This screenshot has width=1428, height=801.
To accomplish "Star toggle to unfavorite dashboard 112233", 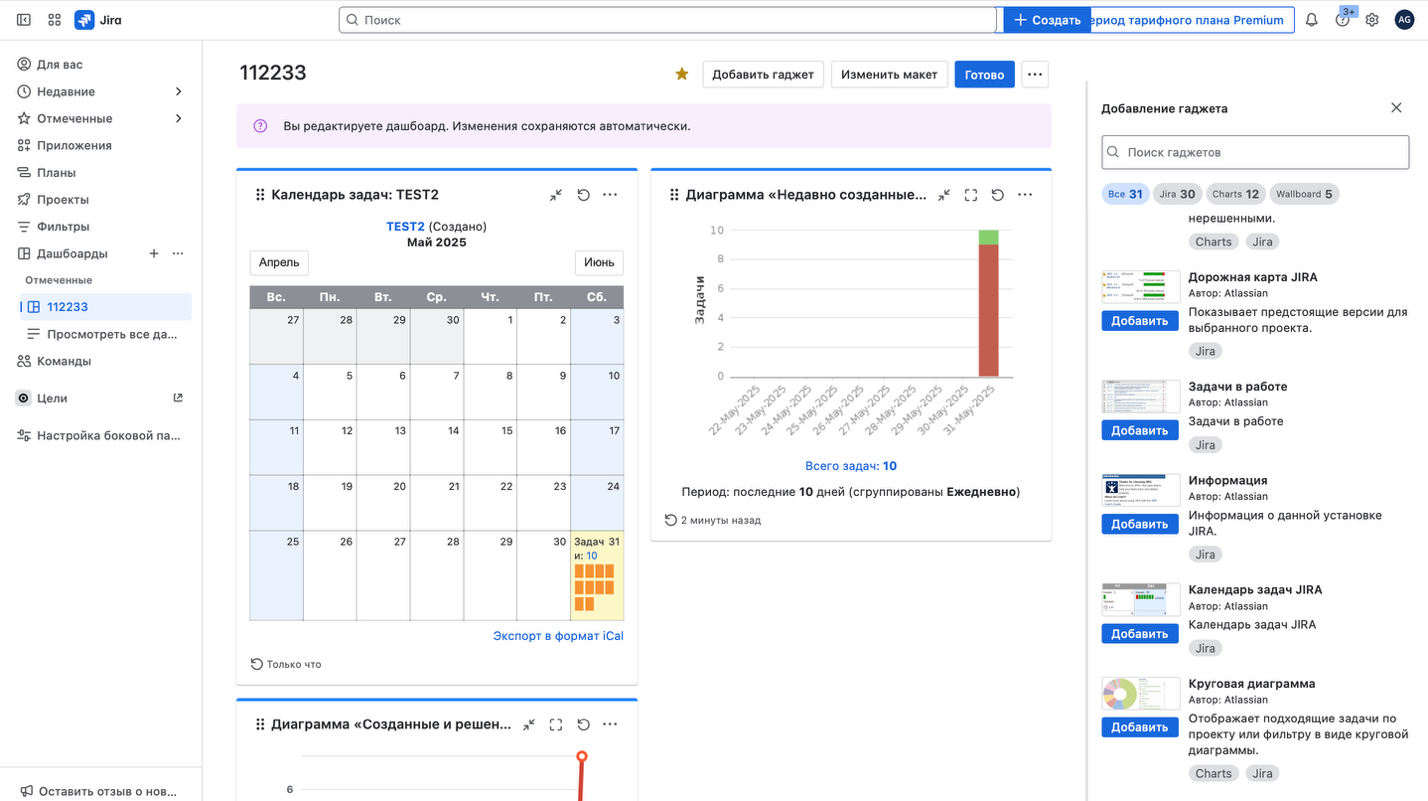I will [682, 74].
